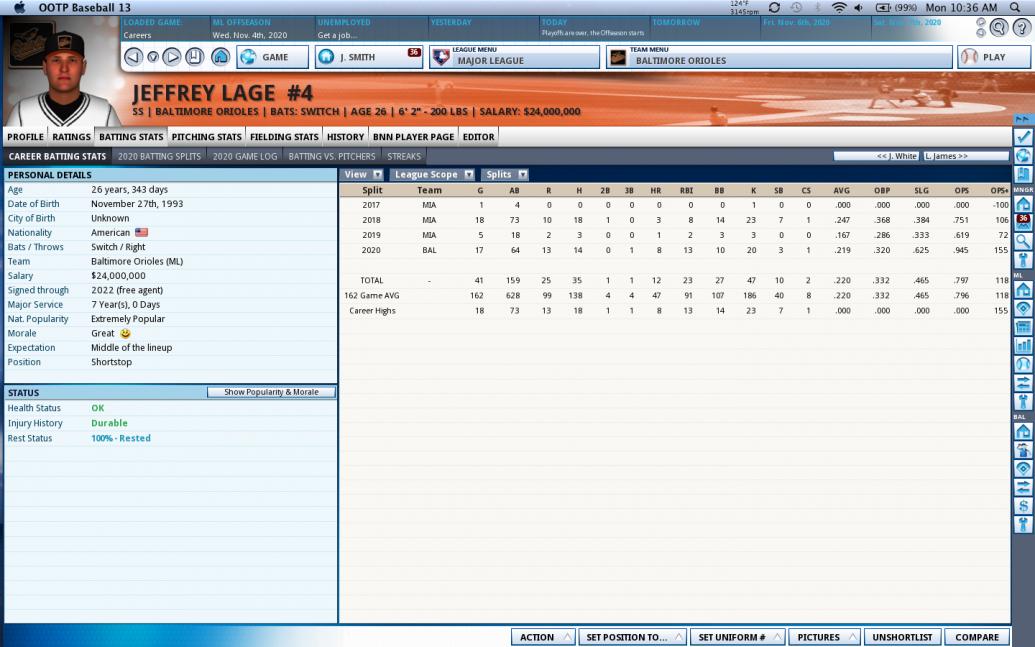Switch to the Fielding Stats tab
1035x647 pixels.
[284, 137]
